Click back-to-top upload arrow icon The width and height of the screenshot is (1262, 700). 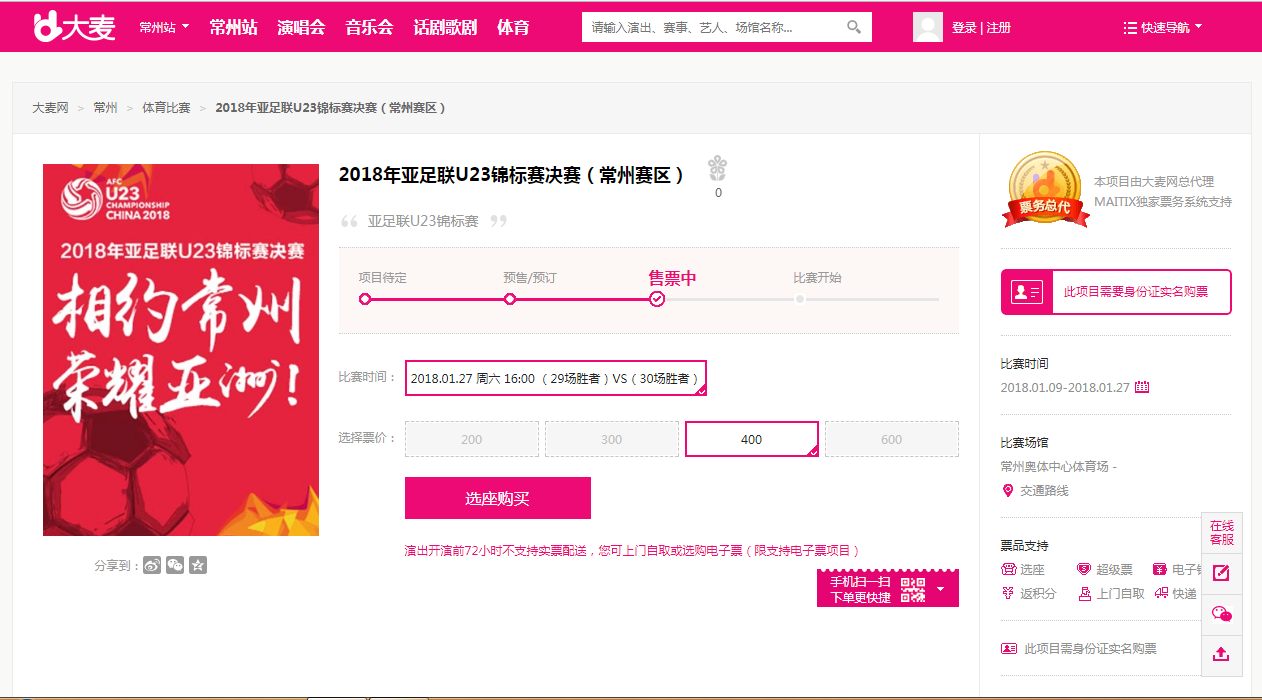coord(1220,654)
